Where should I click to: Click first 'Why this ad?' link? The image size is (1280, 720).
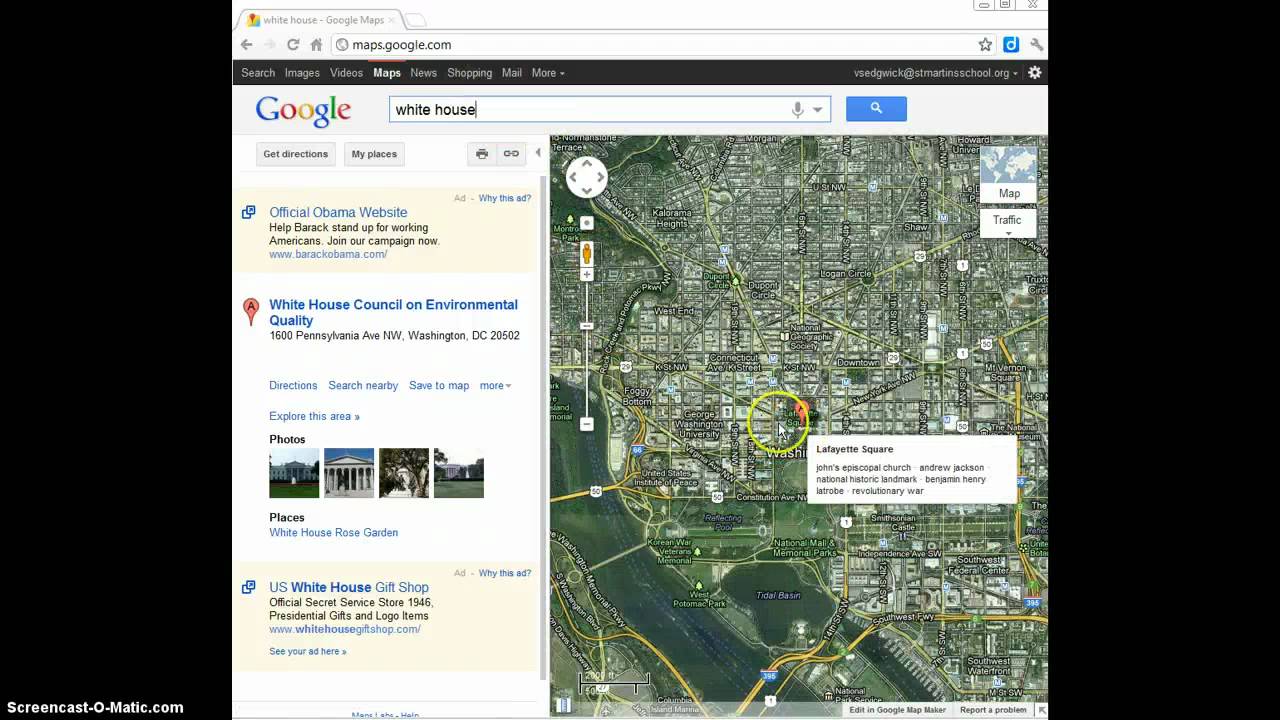click(x=504, y=198)
